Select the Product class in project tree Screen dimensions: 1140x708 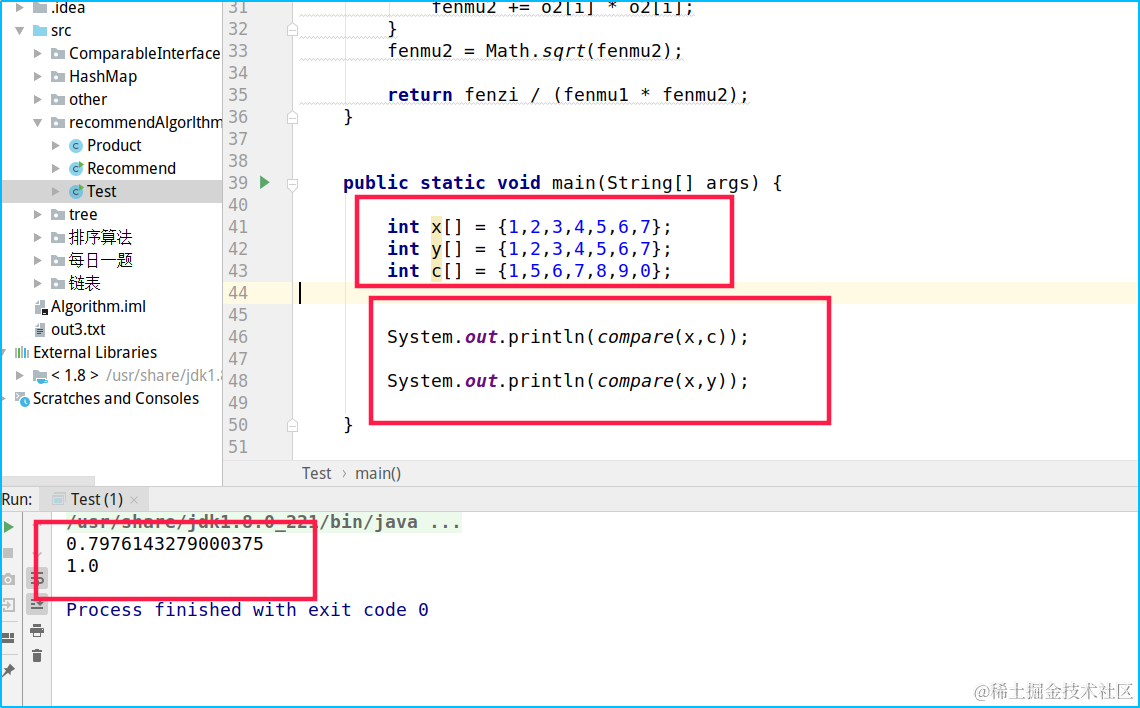click(x=114, y=145)
